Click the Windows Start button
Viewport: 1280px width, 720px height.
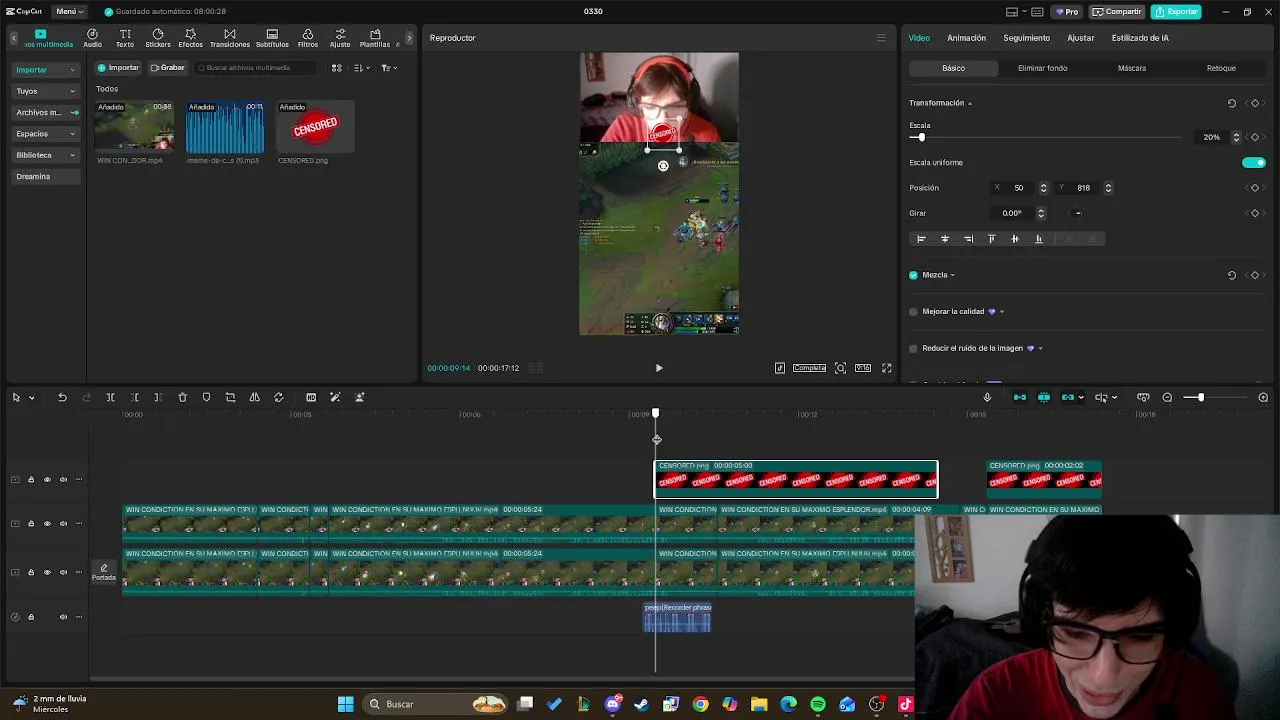(x=345, y=704)
